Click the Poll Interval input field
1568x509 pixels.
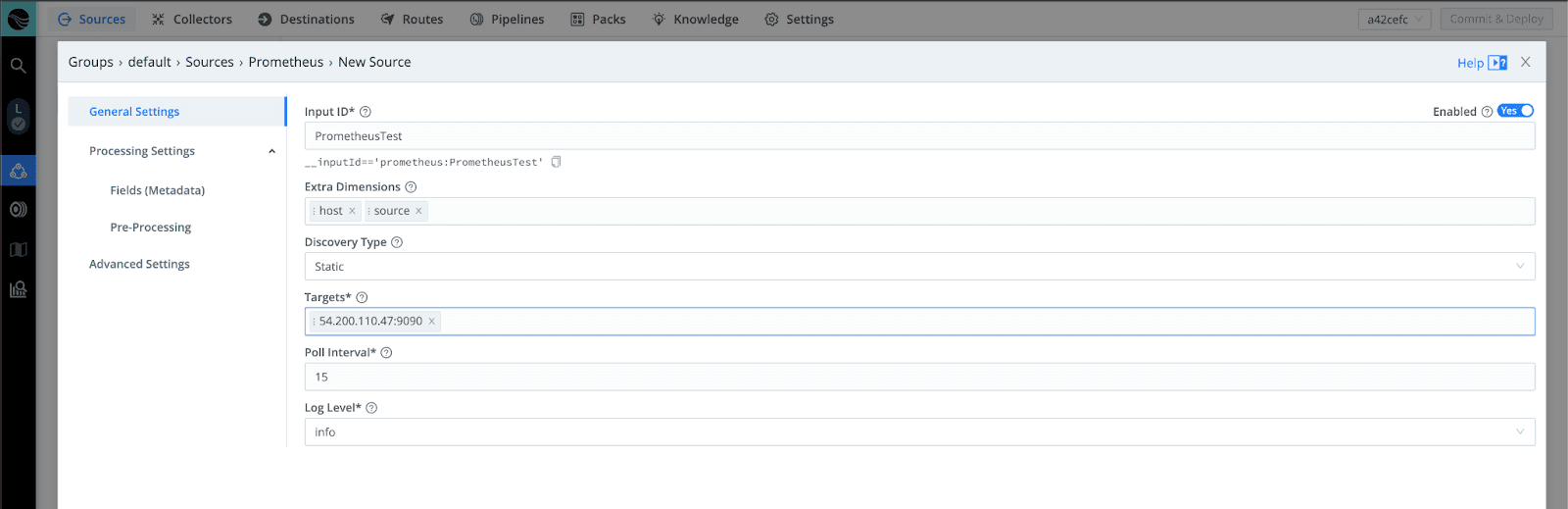pyautogui.click(x=918, y=377)
